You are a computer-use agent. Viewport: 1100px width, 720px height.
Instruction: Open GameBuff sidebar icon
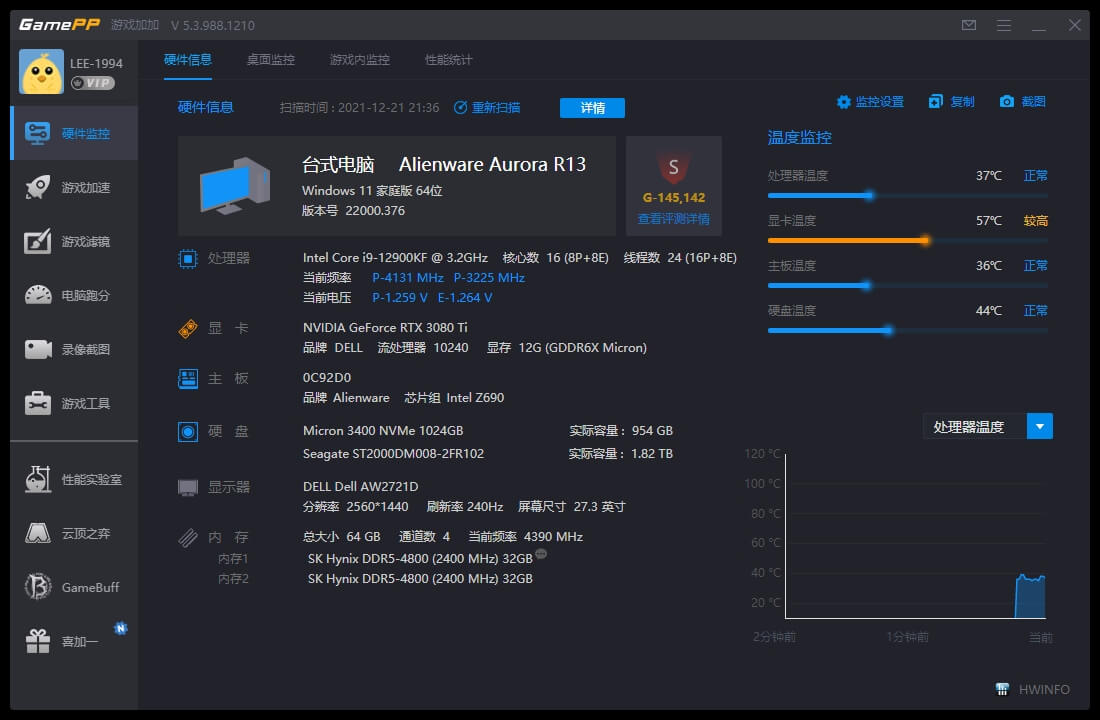[x=37, y=587]
